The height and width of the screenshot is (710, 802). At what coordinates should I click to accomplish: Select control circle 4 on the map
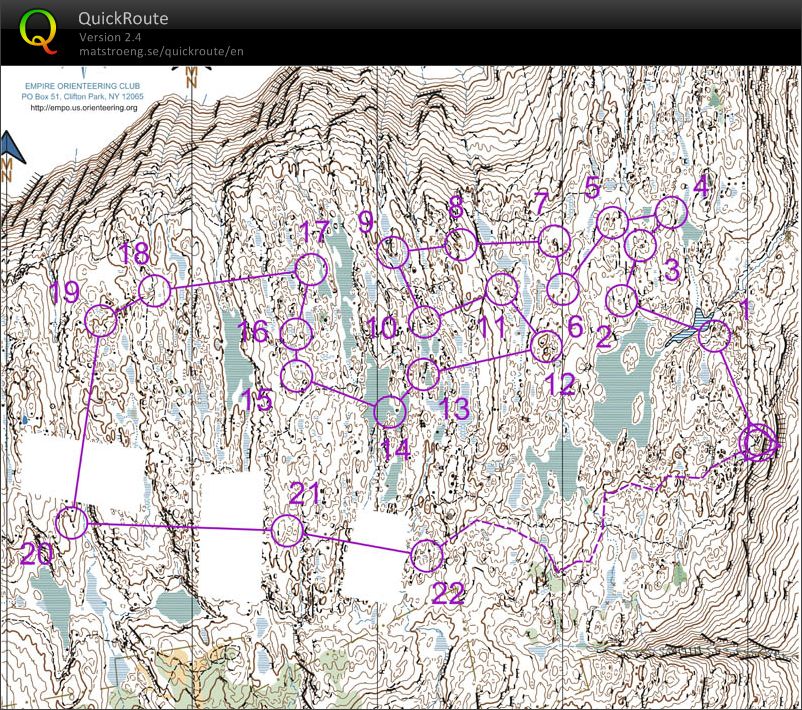tap(671, 212)
